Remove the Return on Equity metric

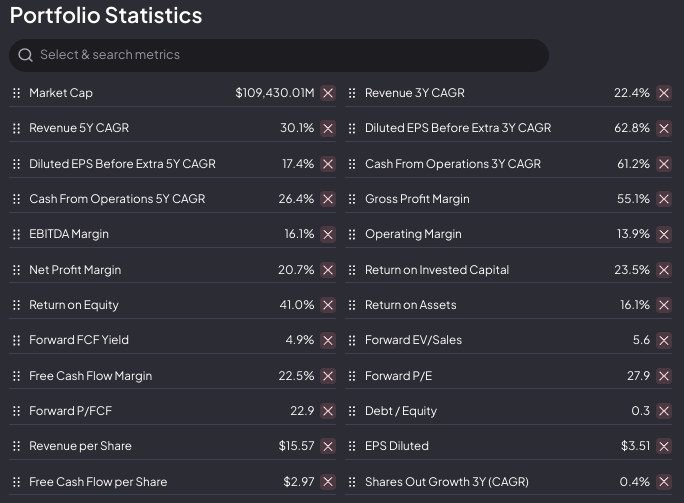pos(328,305)
